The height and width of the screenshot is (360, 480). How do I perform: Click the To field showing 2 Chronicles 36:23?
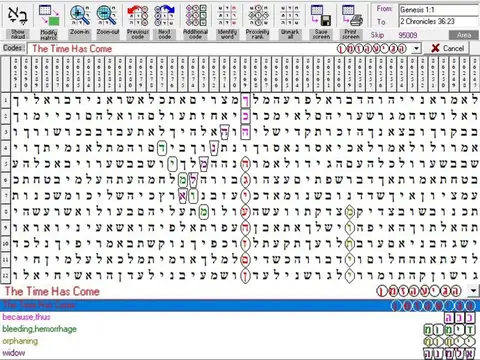tap(439, 21)
